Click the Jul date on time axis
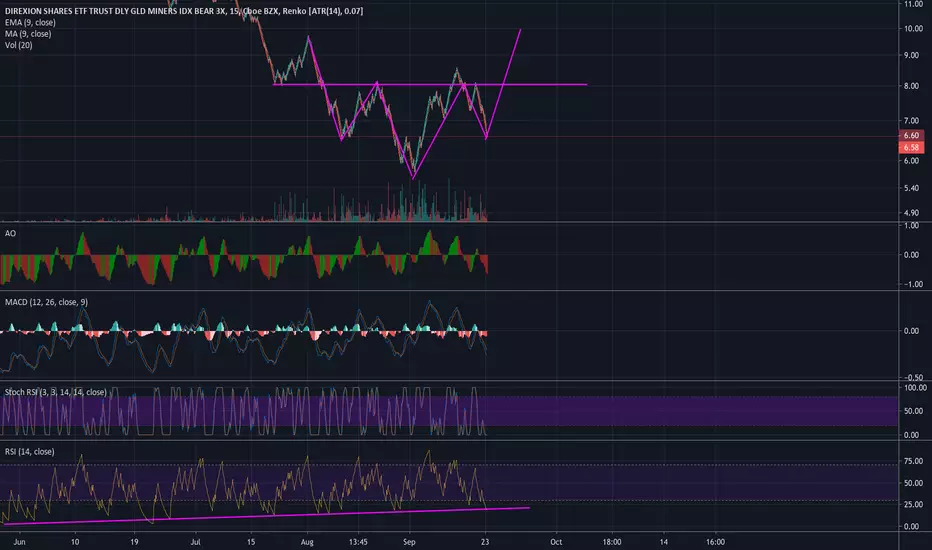The image size is (932, 550). [196, 542]
